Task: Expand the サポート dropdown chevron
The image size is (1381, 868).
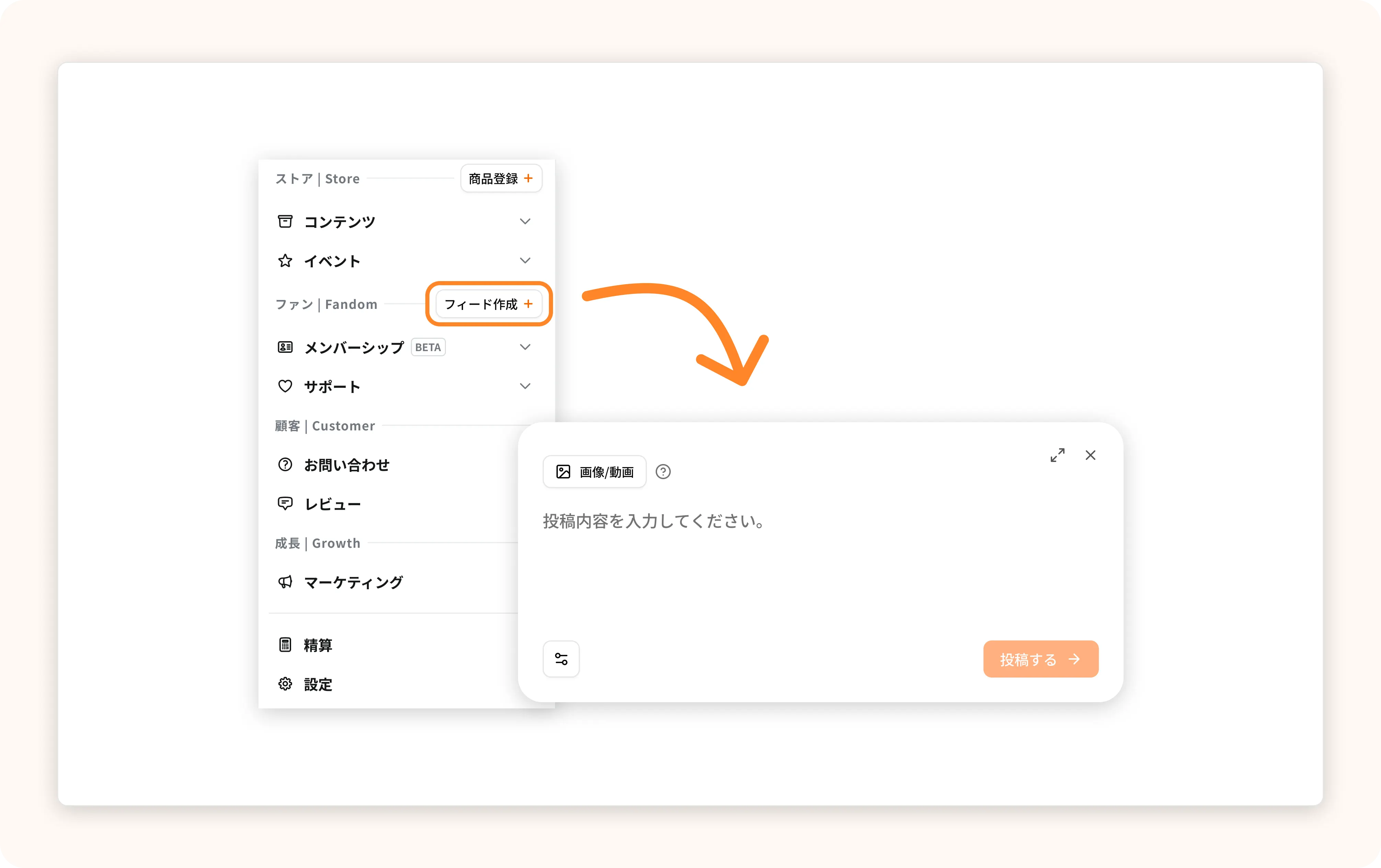Action: point(525,386)
